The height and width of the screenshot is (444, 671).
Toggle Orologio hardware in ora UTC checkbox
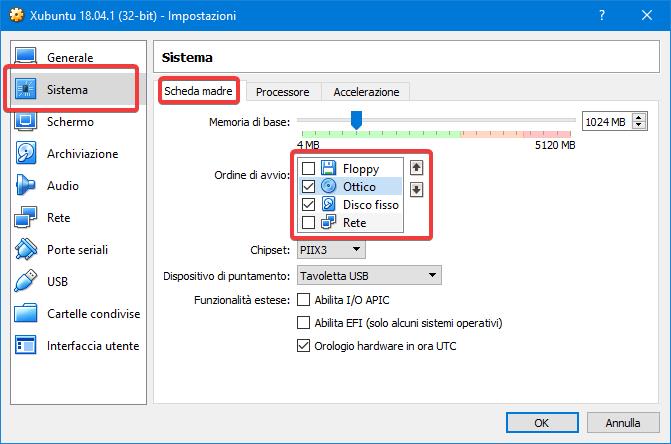[x=303, y=345]
